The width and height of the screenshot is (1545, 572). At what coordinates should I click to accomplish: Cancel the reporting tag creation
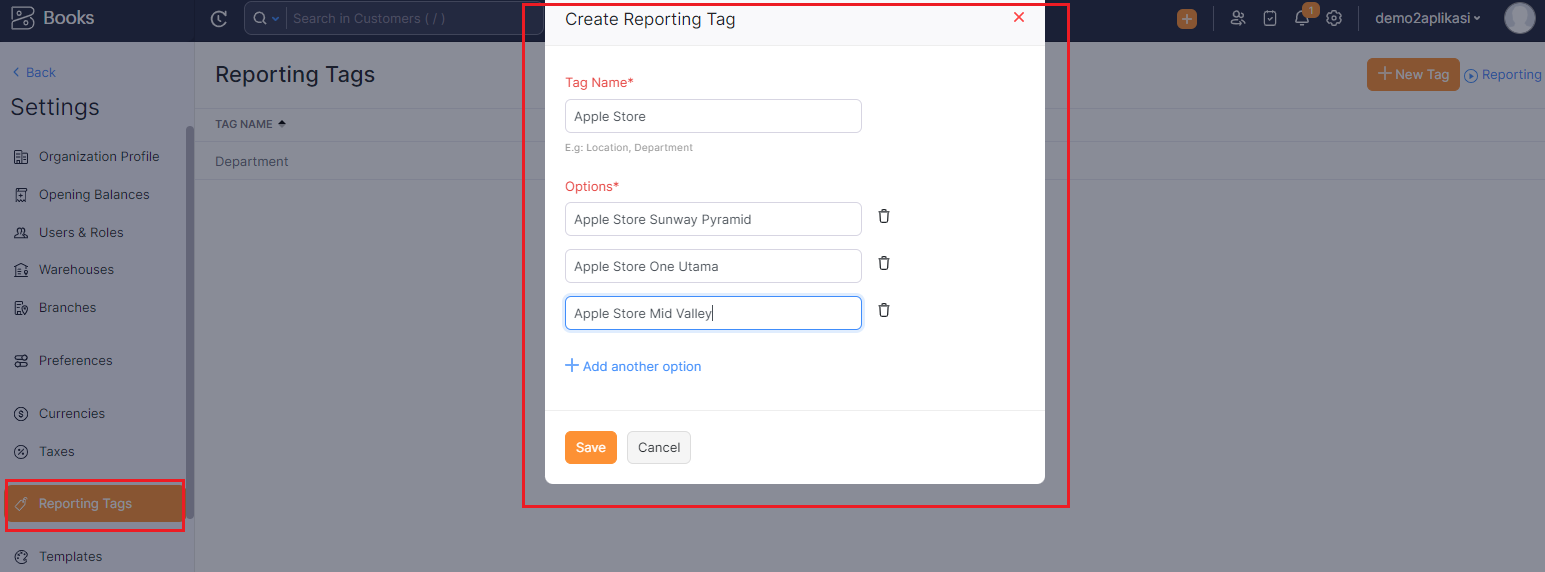(x=659, y=447)
